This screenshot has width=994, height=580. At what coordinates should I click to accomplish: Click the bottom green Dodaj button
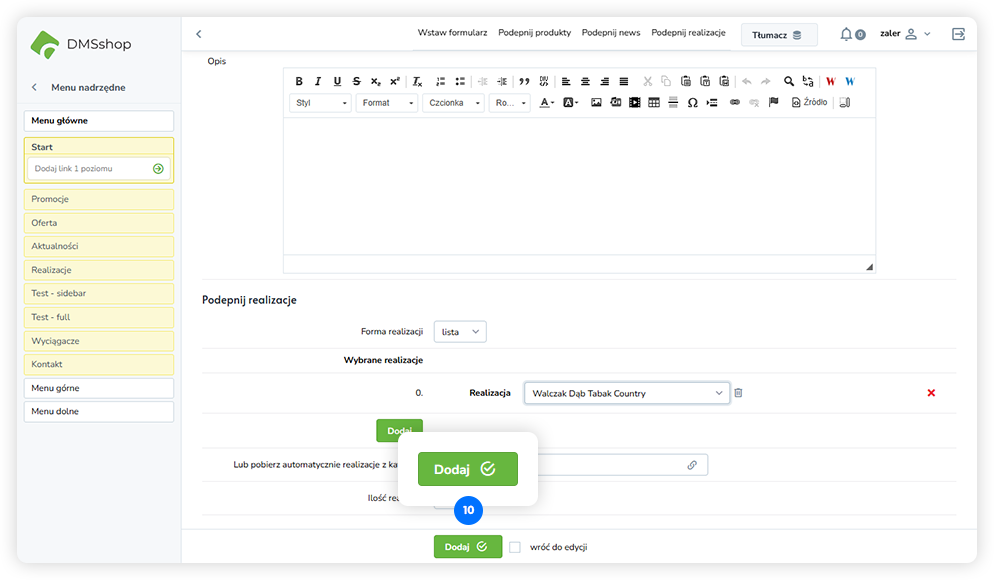coord(467,547)
